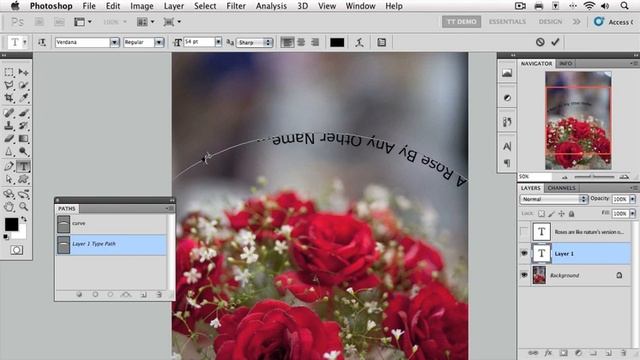
Task: Open the Arrange Documents dropdown
Action: (x=145, y=22)
